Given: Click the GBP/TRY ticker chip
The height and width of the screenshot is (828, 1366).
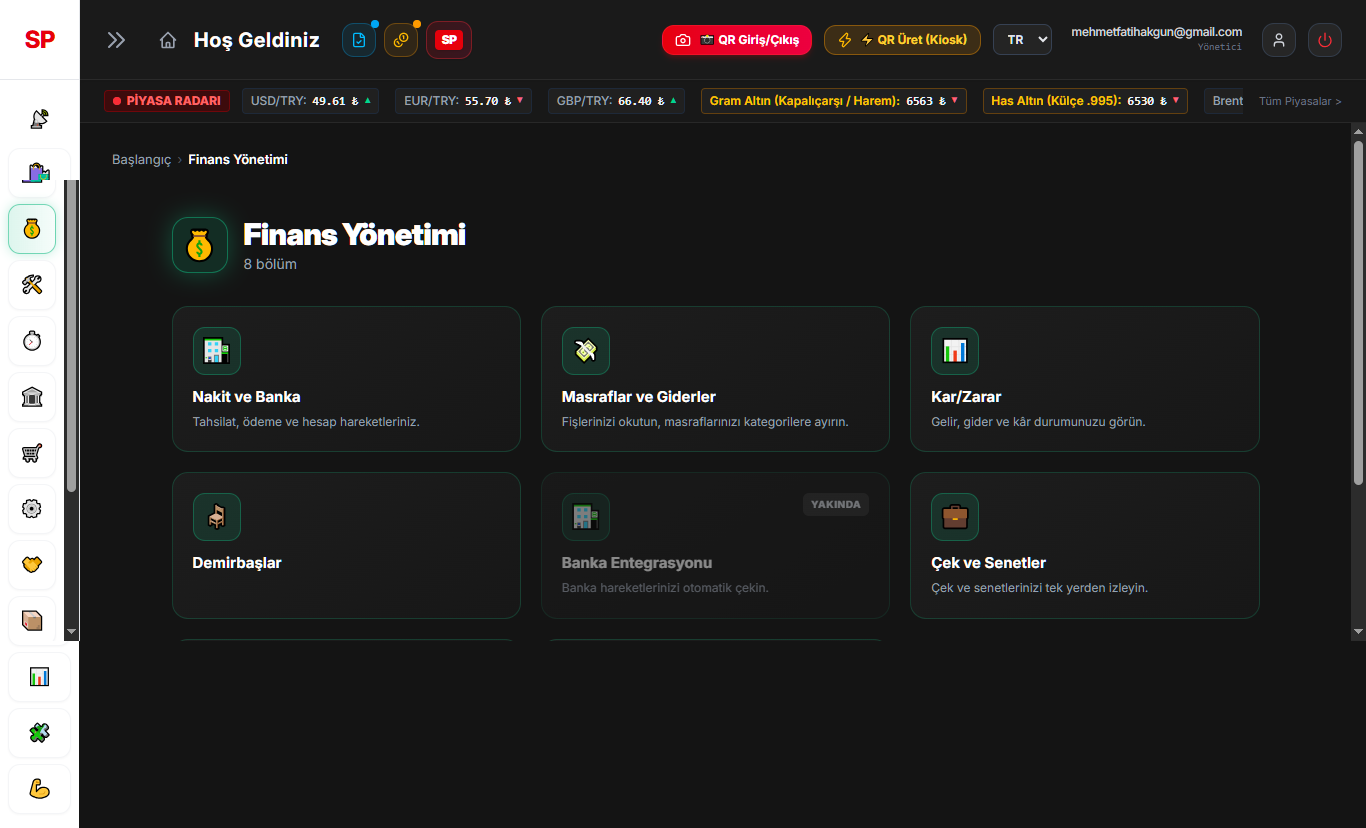Looking at the screenshot, I should (616, 101).
